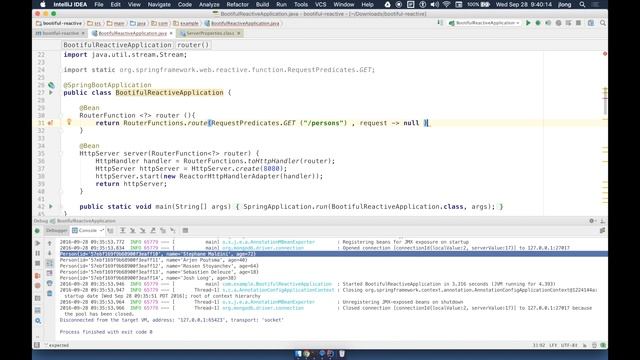Screen dimensions: 640x360
Task: Open the Navigate menu
Action: (x=159, y=4)
